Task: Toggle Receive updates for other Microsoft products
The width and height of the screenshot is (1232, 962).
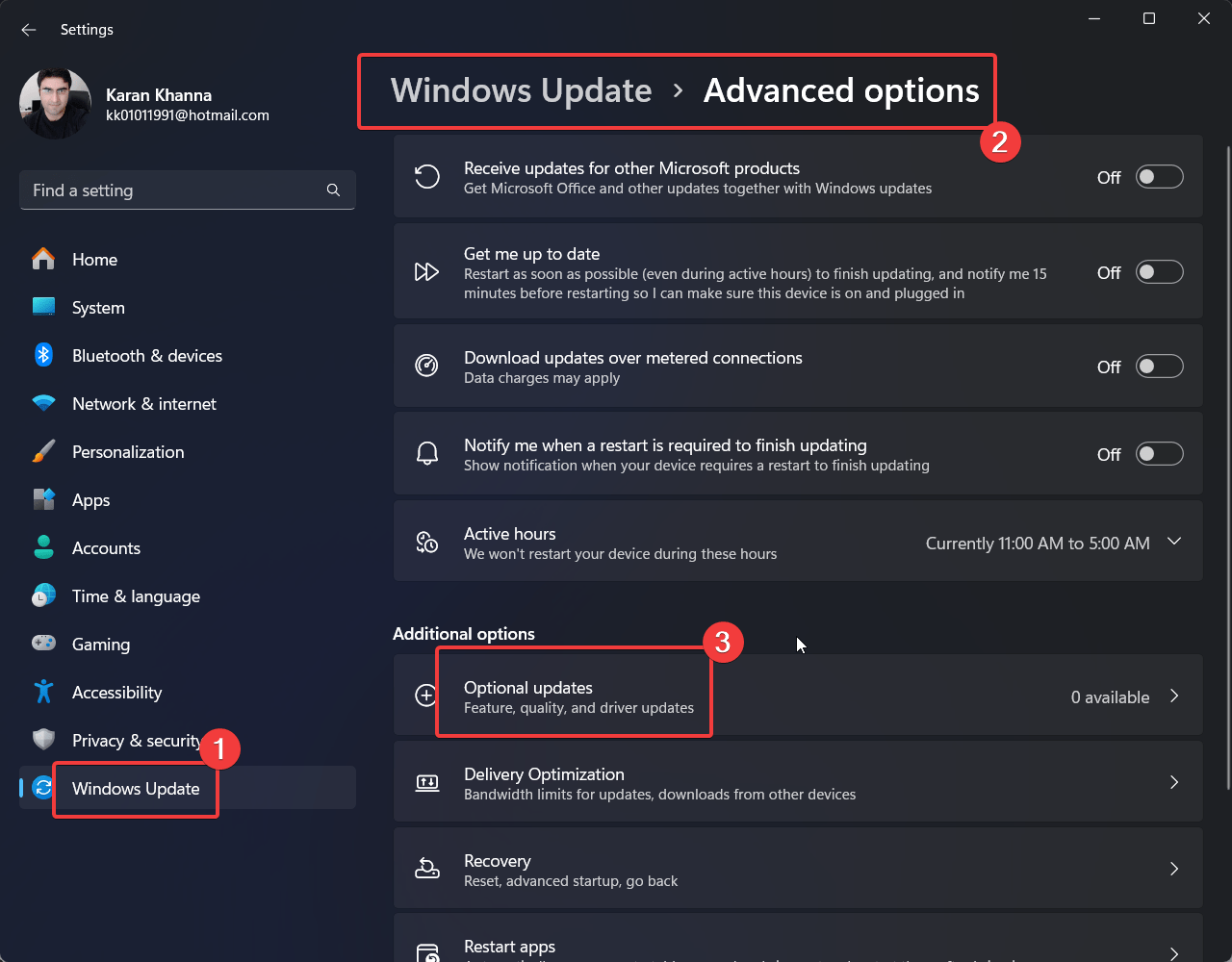Action: [x=1159, y=177]
